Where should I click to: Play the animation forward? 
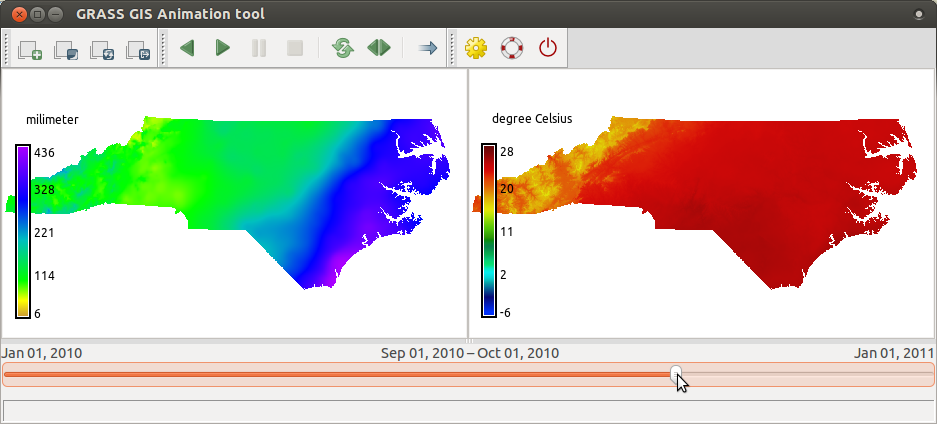[222, 48]
